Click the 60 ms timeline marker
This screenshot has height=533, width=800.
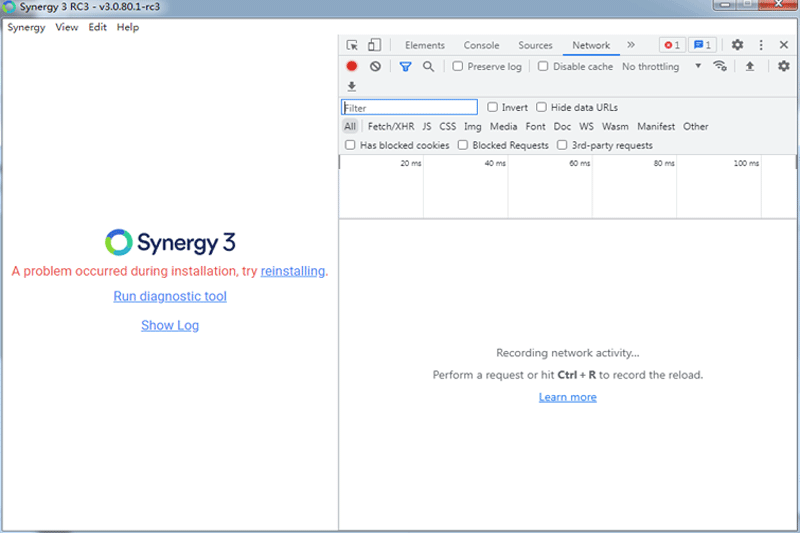click(580, 163)
